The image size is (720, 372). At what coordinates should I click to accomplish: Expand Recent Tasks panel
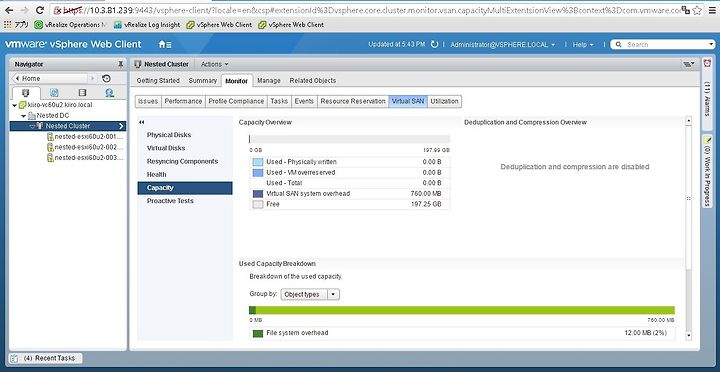click(x=46, y=358)
